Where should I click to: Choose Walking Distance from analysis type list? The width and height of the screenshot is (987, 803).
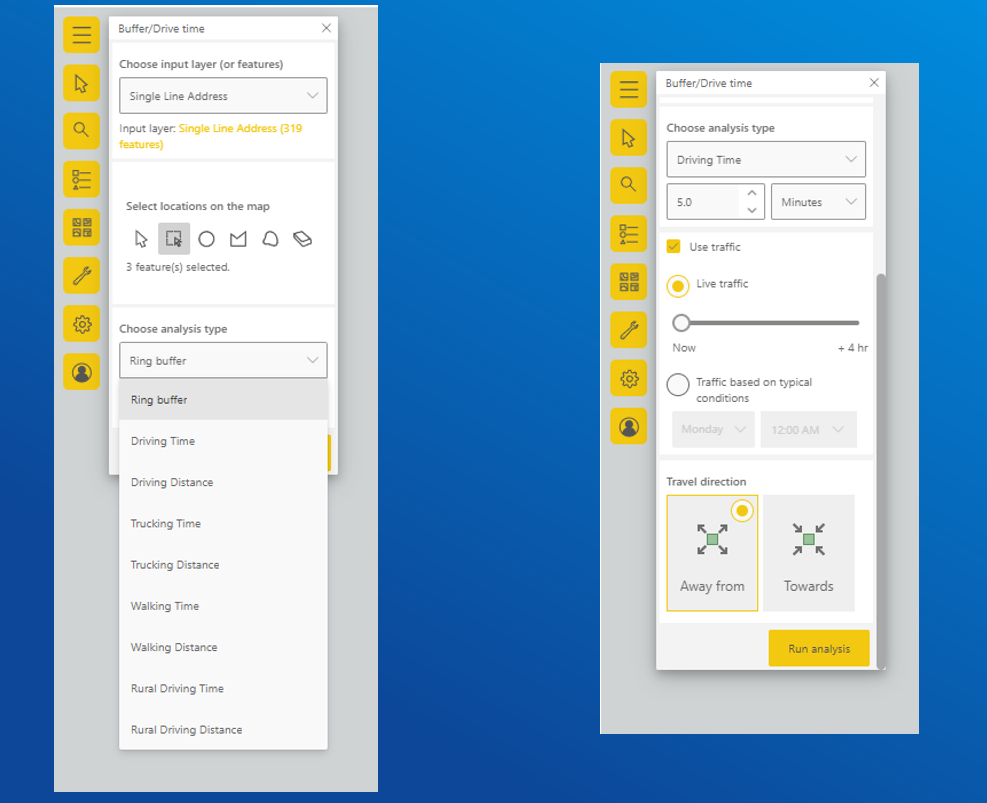(173, 647)
